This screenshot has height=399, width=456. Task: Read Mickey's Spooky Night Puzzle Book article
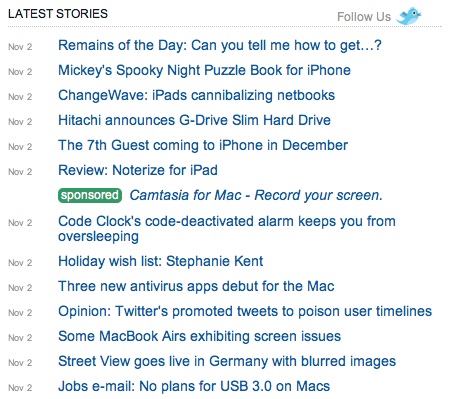204,70
